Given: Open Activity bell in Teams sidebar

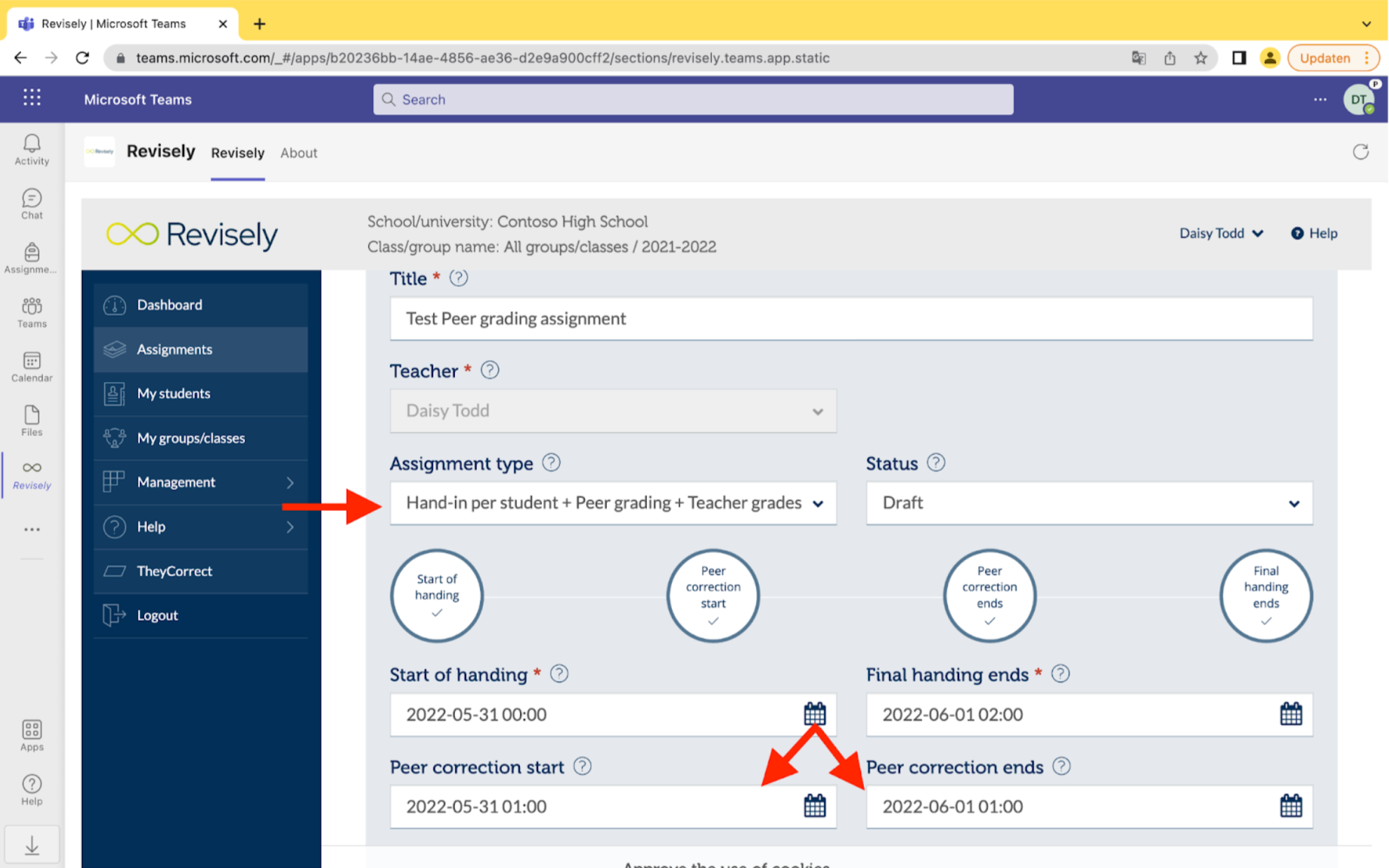Looking at the screenshot, I should pos(32,150).
